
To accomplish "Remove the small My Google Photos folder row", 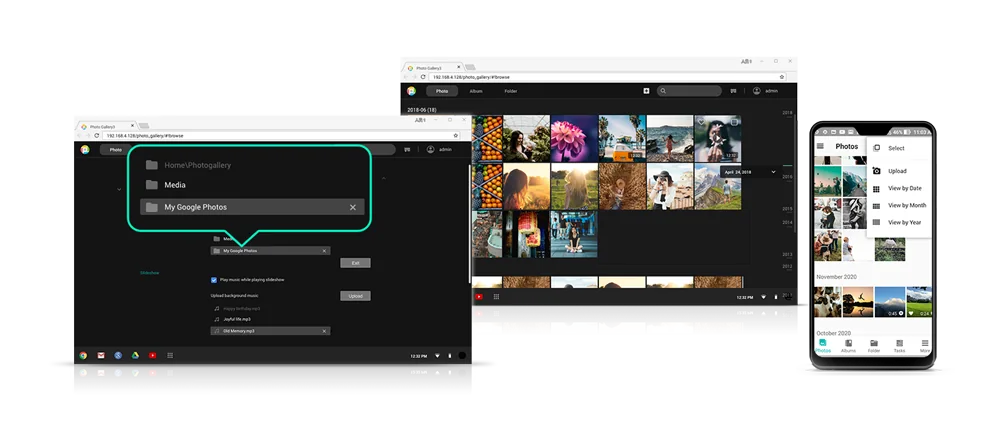I will pyautogui.click(x=324, y=251).
